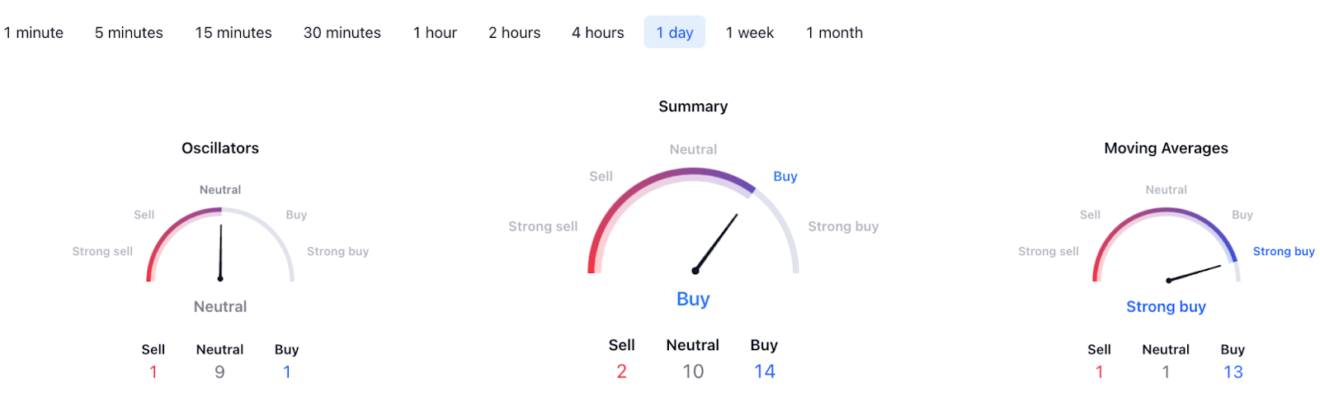This screenshot has height=412, width=1320.
Task: Click the Summary Buy rating text
Action: (693, 299)
